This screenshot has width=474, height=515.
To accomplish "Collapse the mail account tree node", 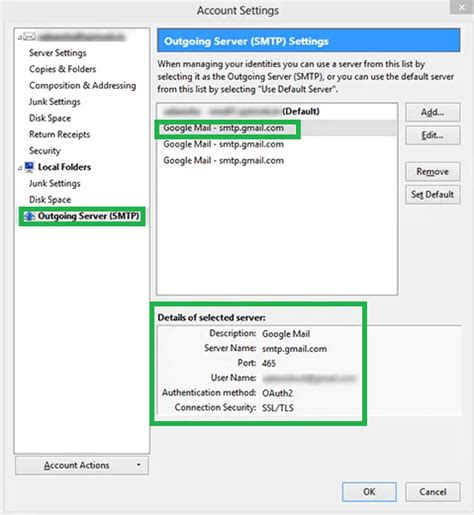I will [x=20, y=38].
